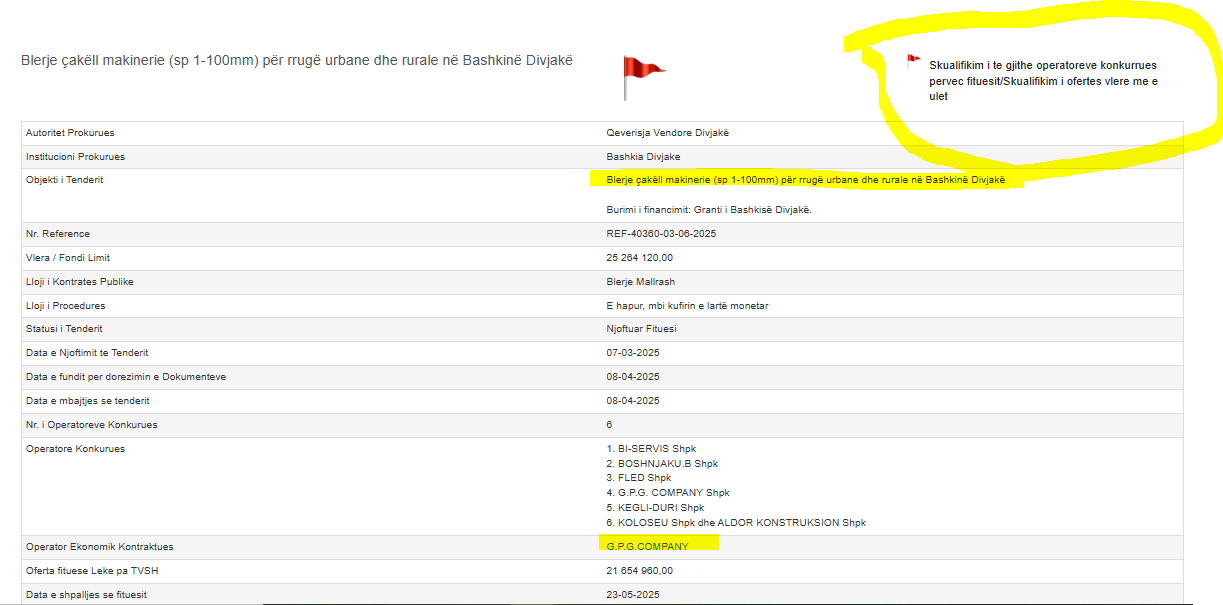
Task: Click the winning bid value 21 654 960,00
Action: coord(640,571)
